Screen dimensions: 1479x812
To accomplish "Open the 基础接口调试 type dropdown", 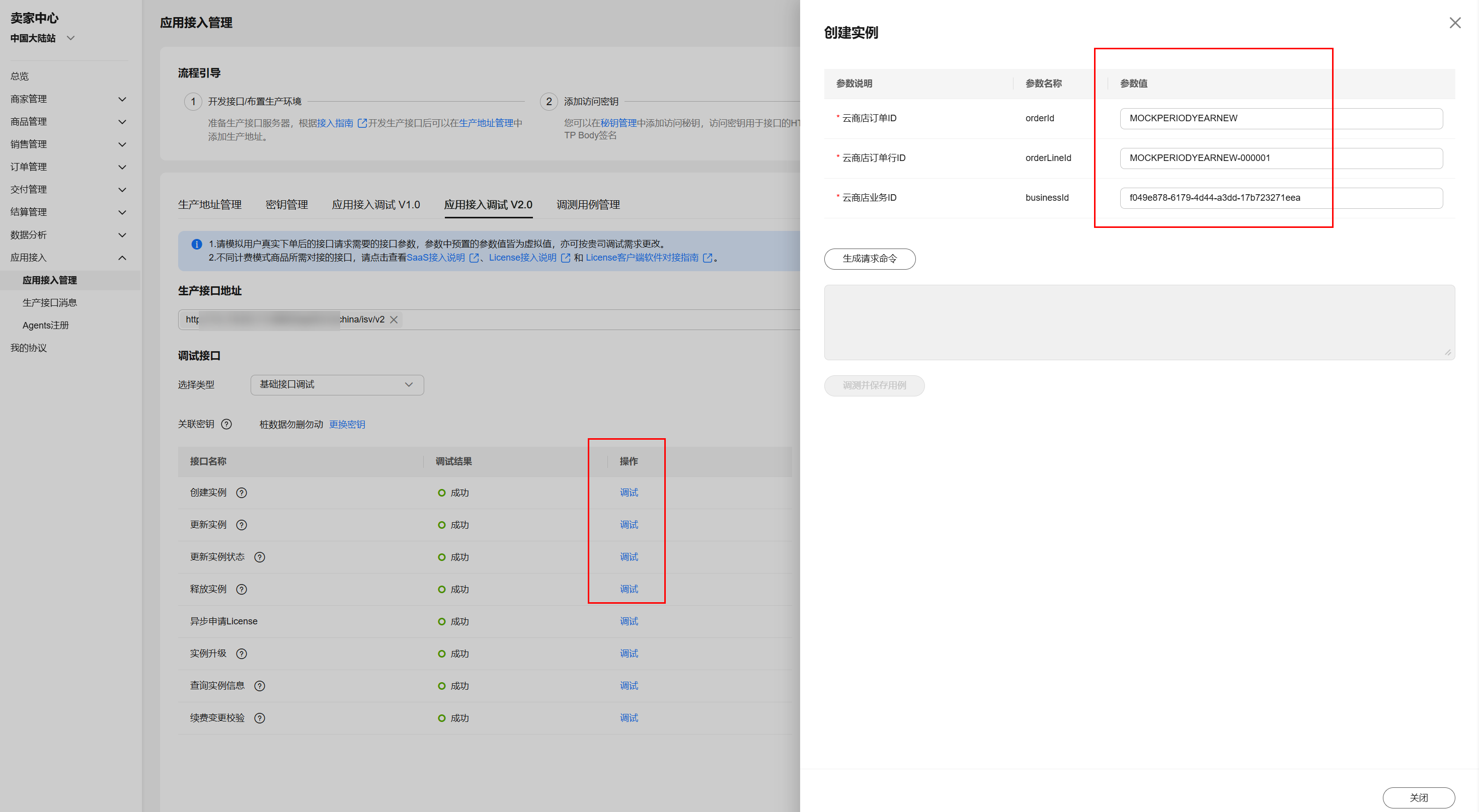I will coord(337,384).
